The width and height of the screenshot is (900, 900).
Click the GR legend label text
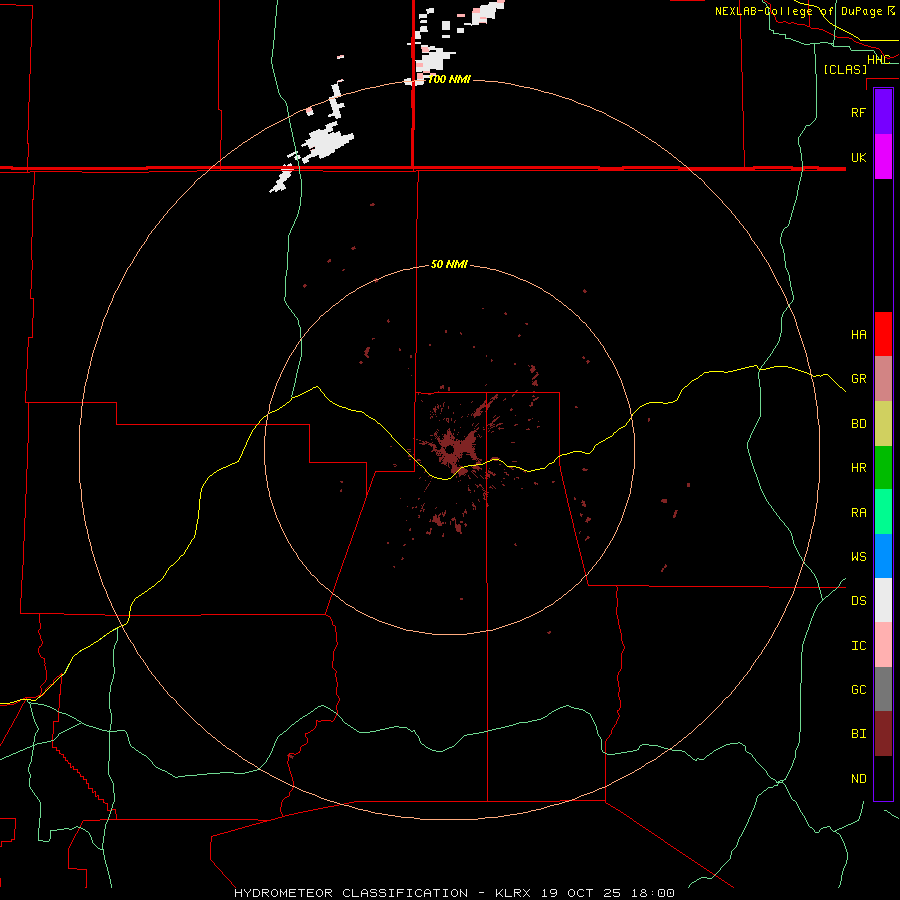pos(858,379)
